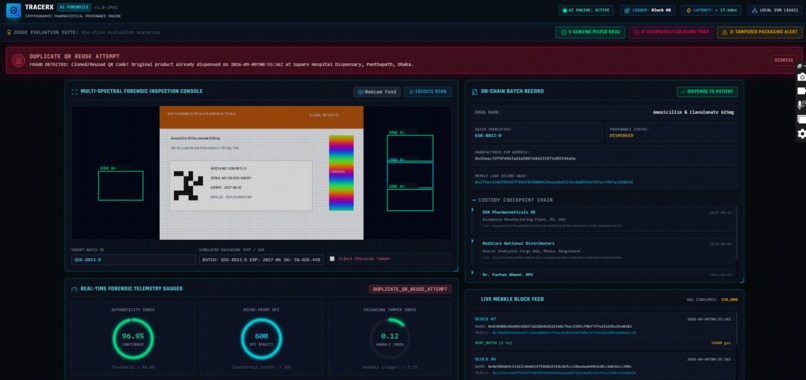Image resolution: width=806 pixels, height=380 pixels.
Task: Click the On-Chain Batch Record panel icon
Action: pos(475,92)
